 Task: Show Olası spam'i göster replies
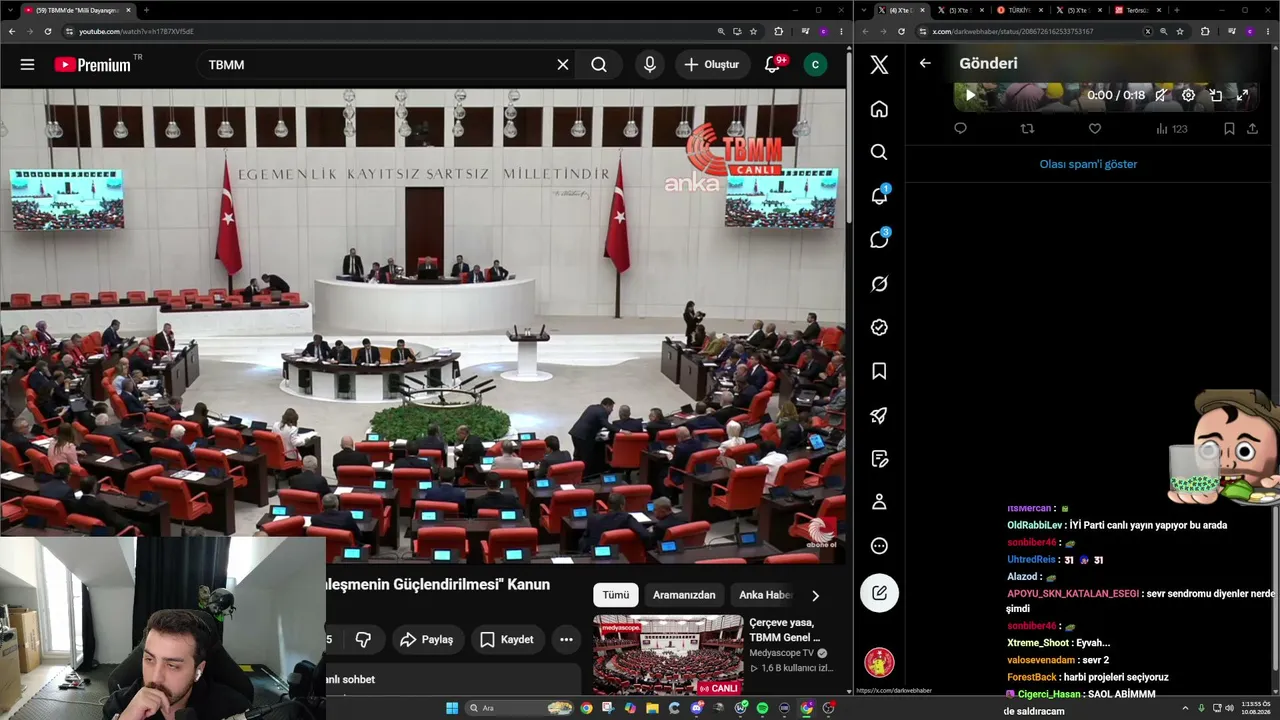[1088, 164]
